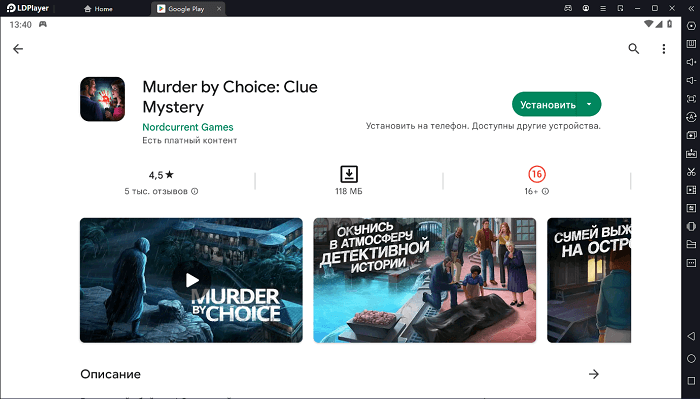Viewport: 700px width, 399px height.
Task: Go back with the Play Store arrow
Action: tap(18, 49)
